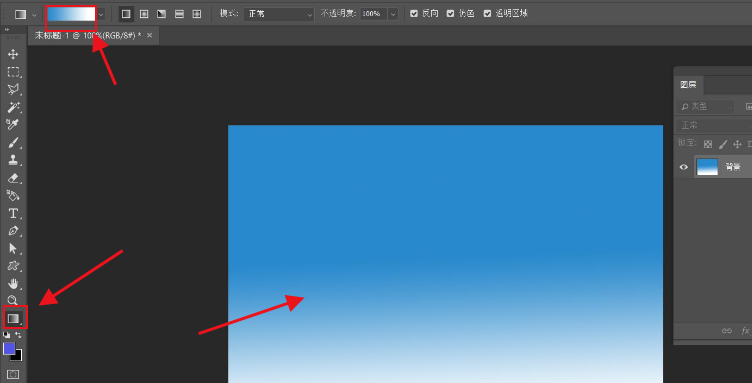Uncheck the 反向 reverse checkbox
Screen dimensions: 752x383
pos(414,14)
